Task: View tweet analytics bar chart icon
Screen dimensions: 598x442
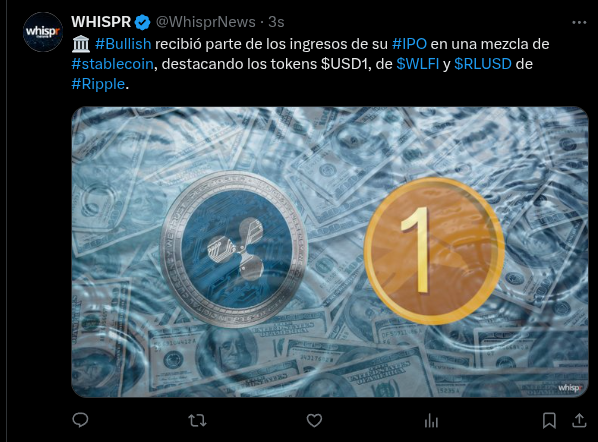Action: [x=431, y=421]
